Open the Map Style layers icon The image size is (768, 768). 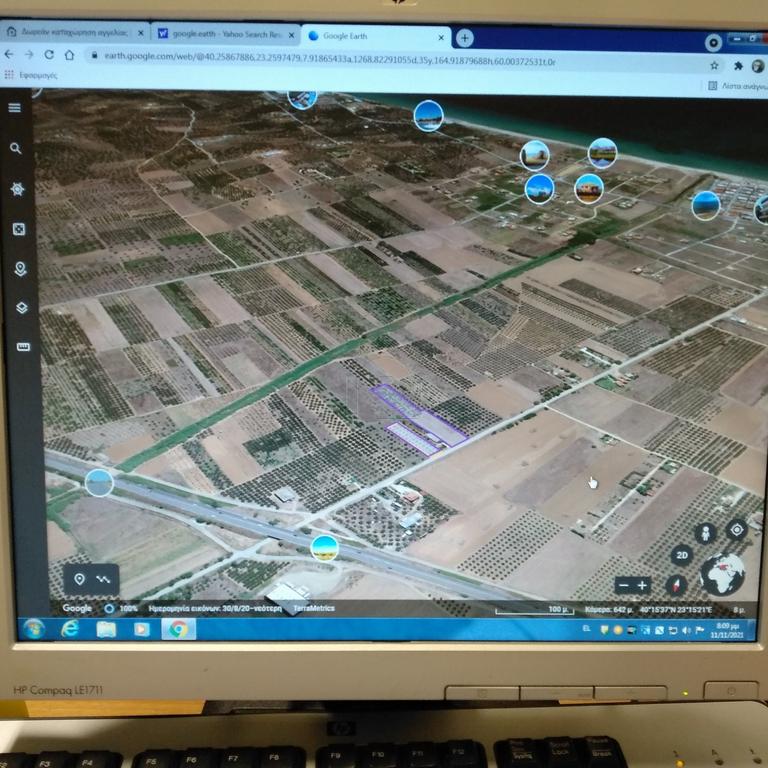tap(22, 308)
